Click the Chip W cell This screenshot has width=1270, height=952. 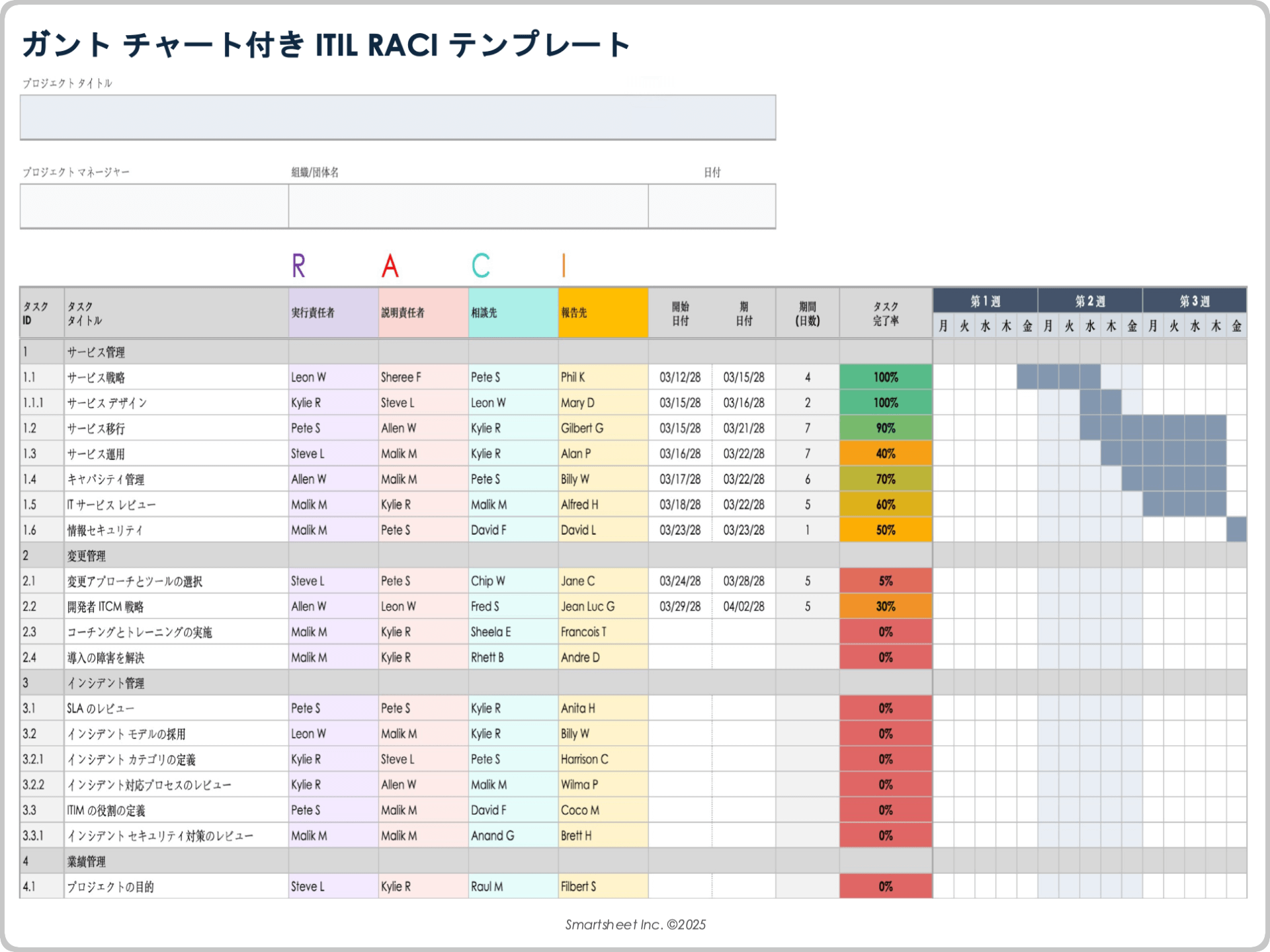[x=513, y=580]
